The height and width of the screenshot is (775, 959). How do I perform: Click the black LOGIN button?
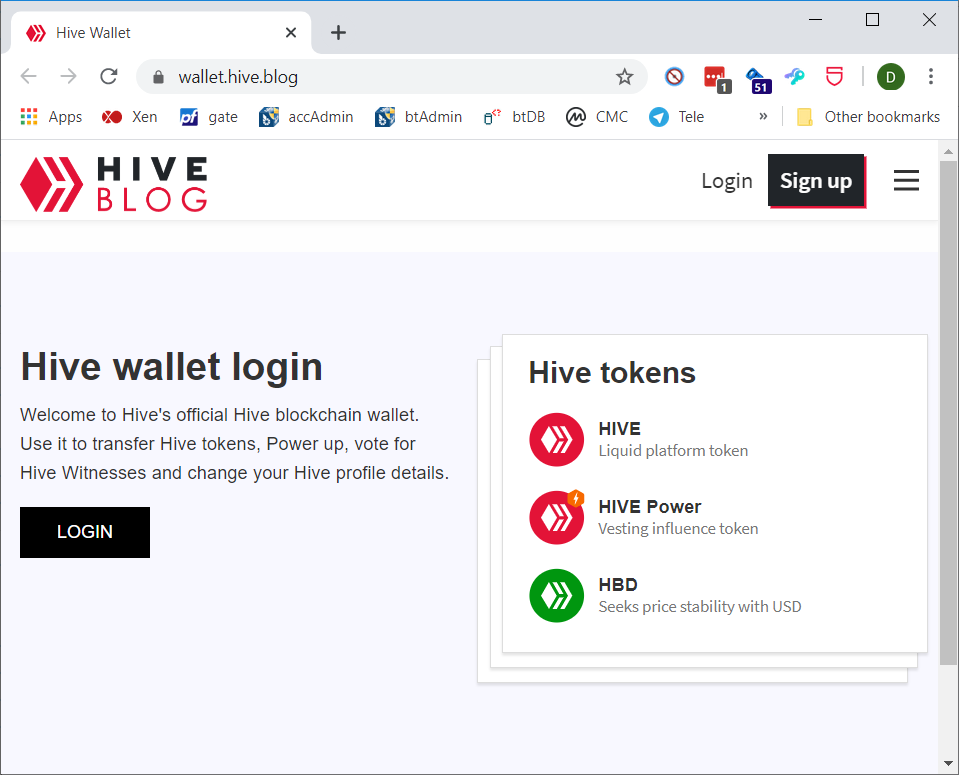85,532
